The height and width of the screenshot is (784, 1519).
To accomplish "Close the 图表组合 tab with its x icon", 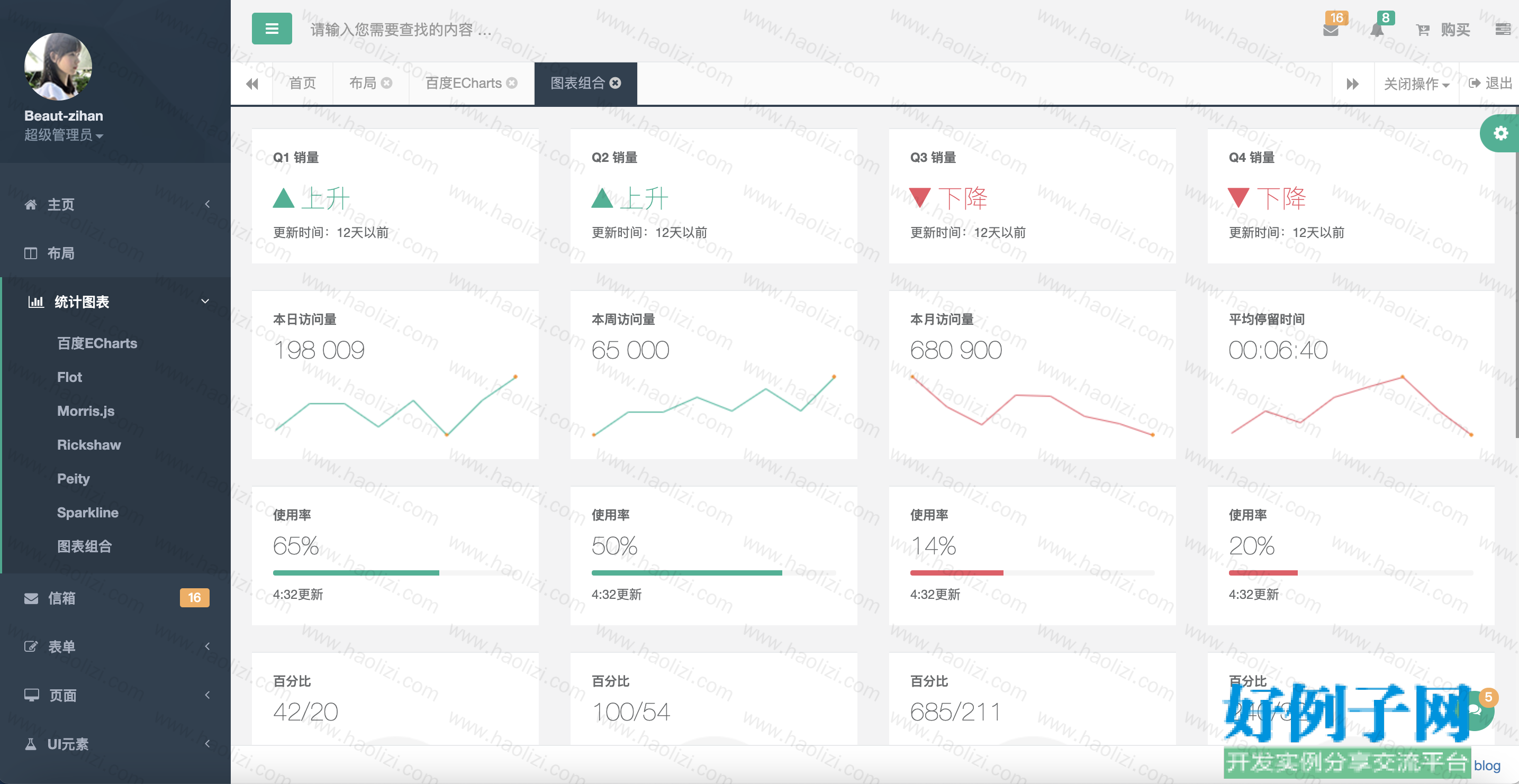I will [x=615, y=83].
